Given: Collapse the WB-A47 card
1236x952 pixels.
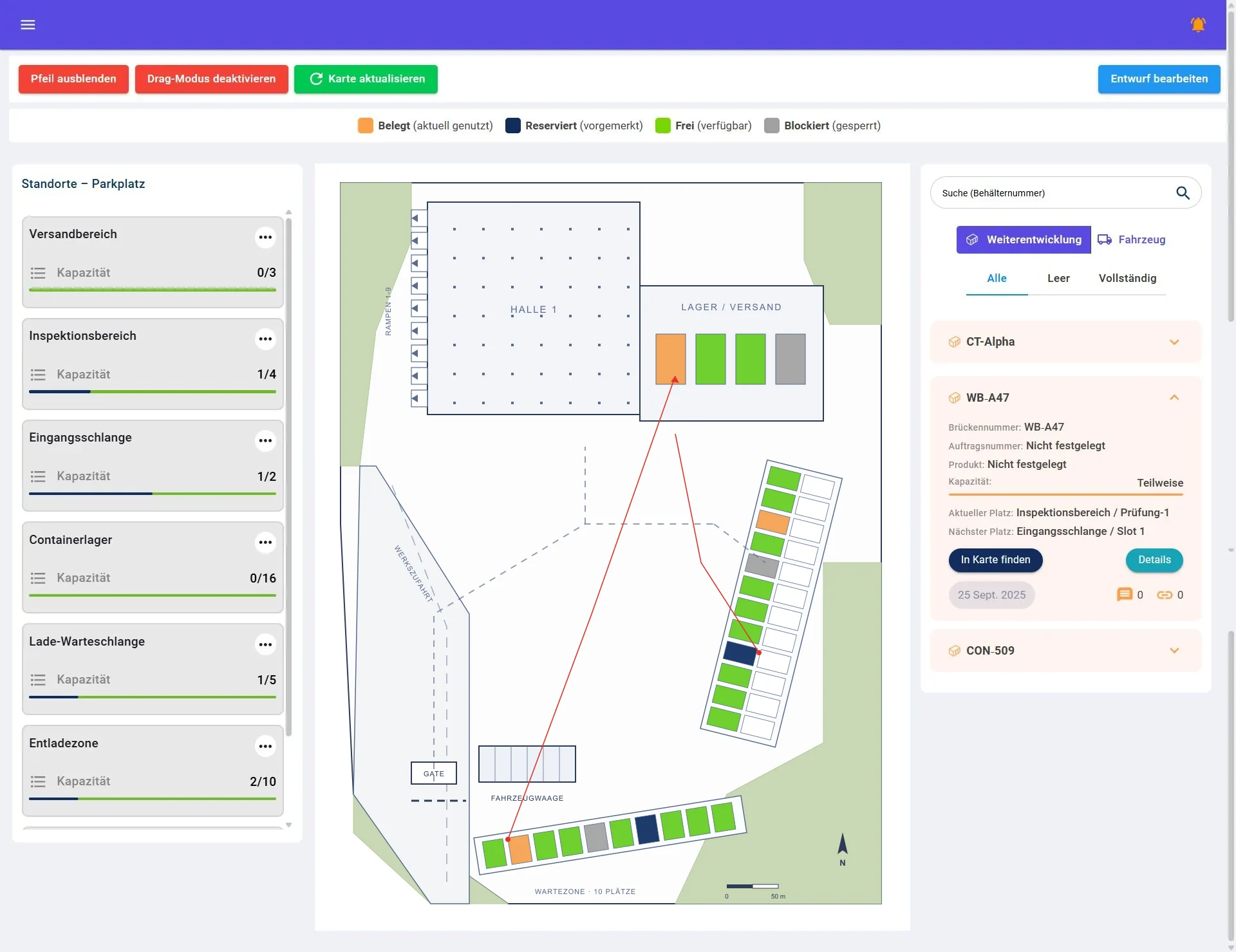Looking at the screenshot, I should pos(1174,398).
